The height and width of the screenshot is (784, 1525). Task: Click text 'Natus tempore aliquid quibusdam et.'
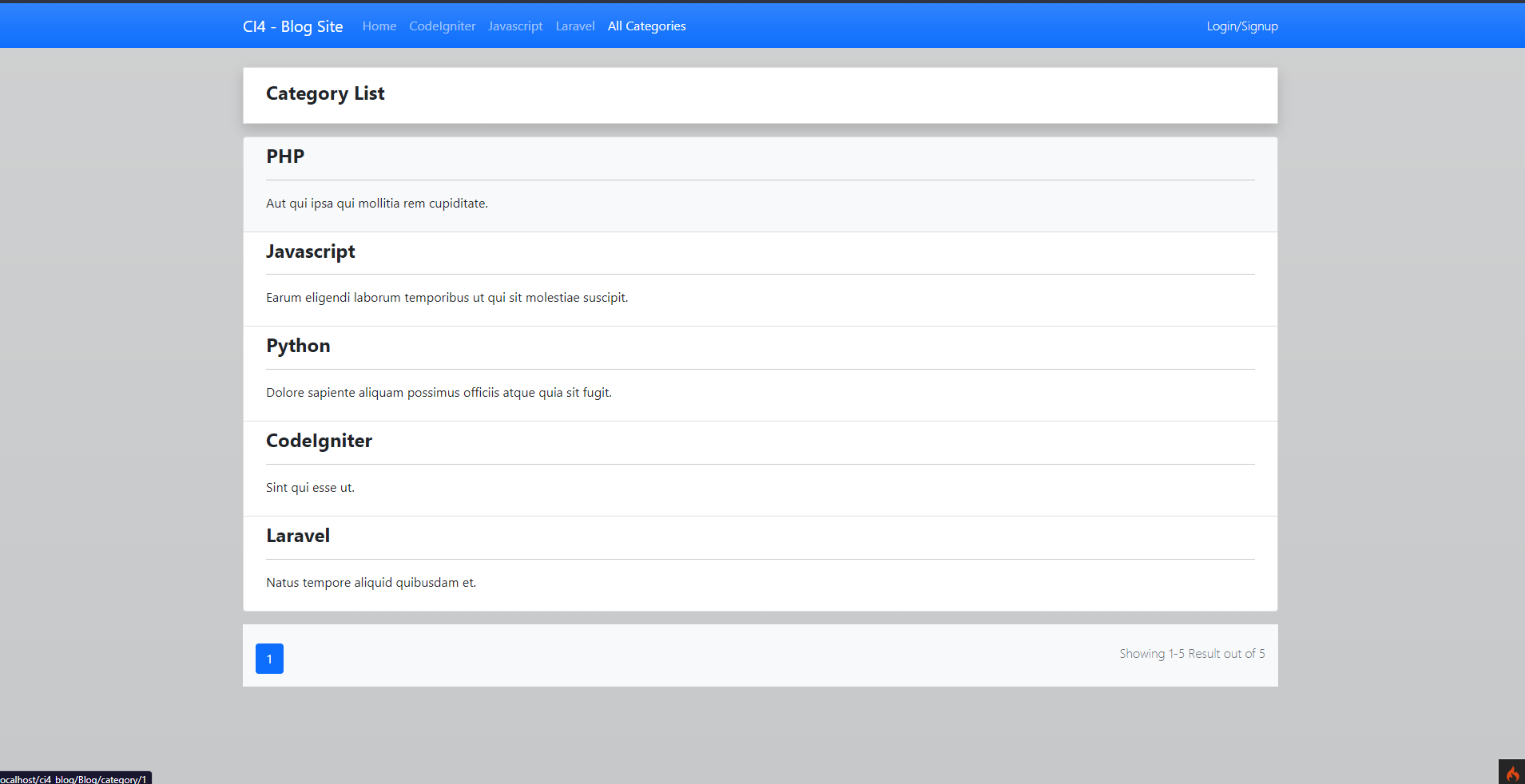pyautogui.click(x=371, y=583)
